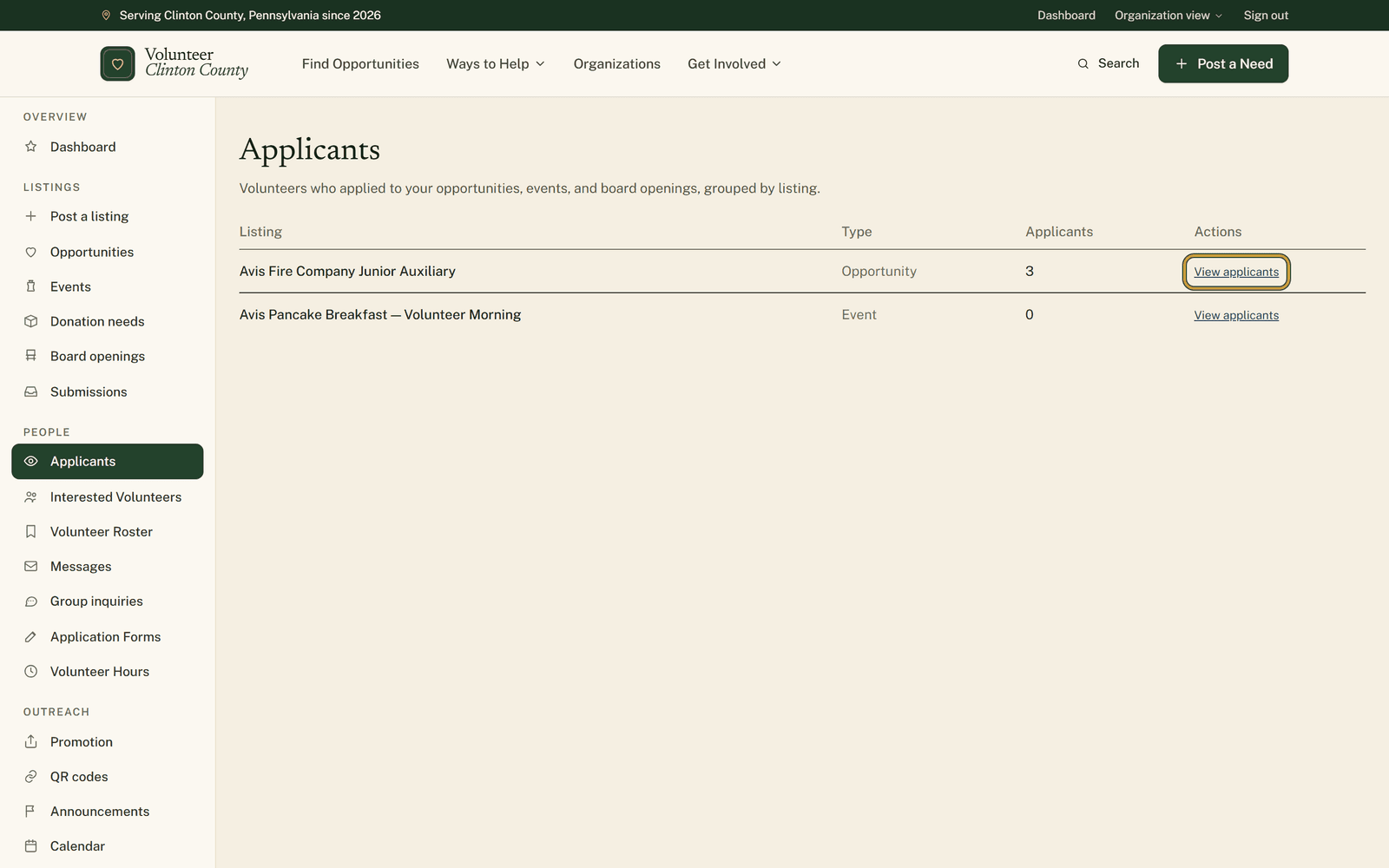Viewport: 1389px width, 868px height.
Task: Click the eye icon beside Applicants
Action: pos(31,461)
